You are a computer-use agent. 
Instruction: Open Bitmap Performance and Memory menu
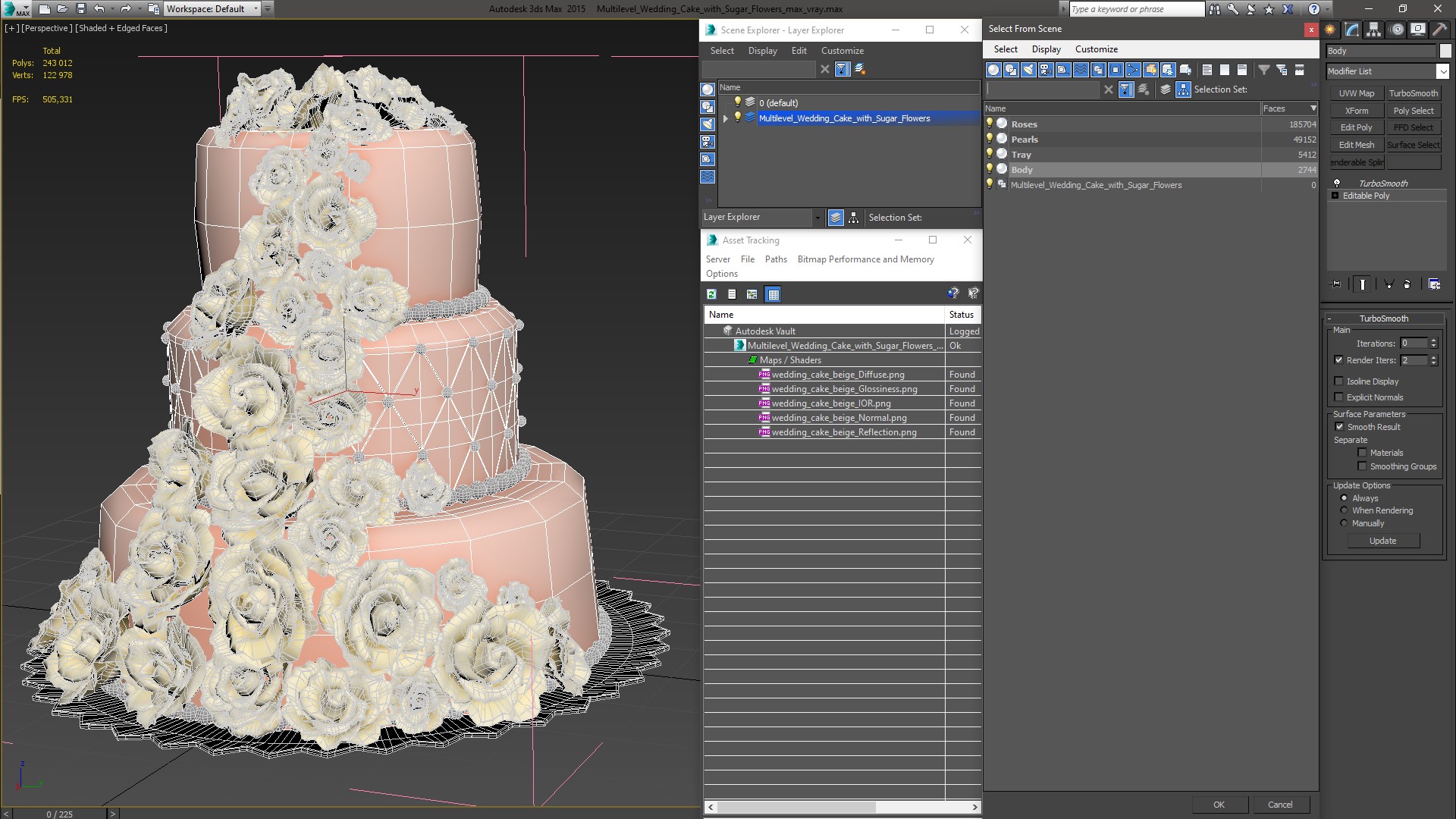click(x=865, y=259)
